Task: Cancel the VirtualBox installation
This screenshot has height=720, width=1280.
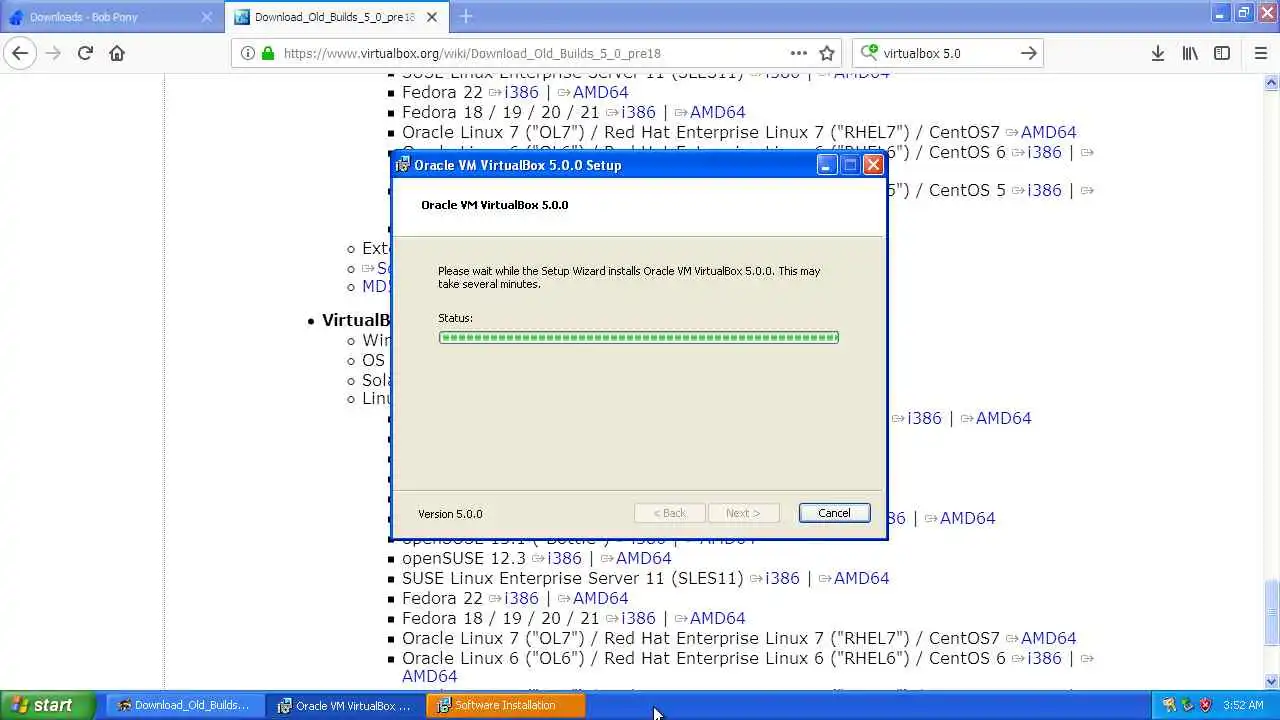Action: click(834, 513)
